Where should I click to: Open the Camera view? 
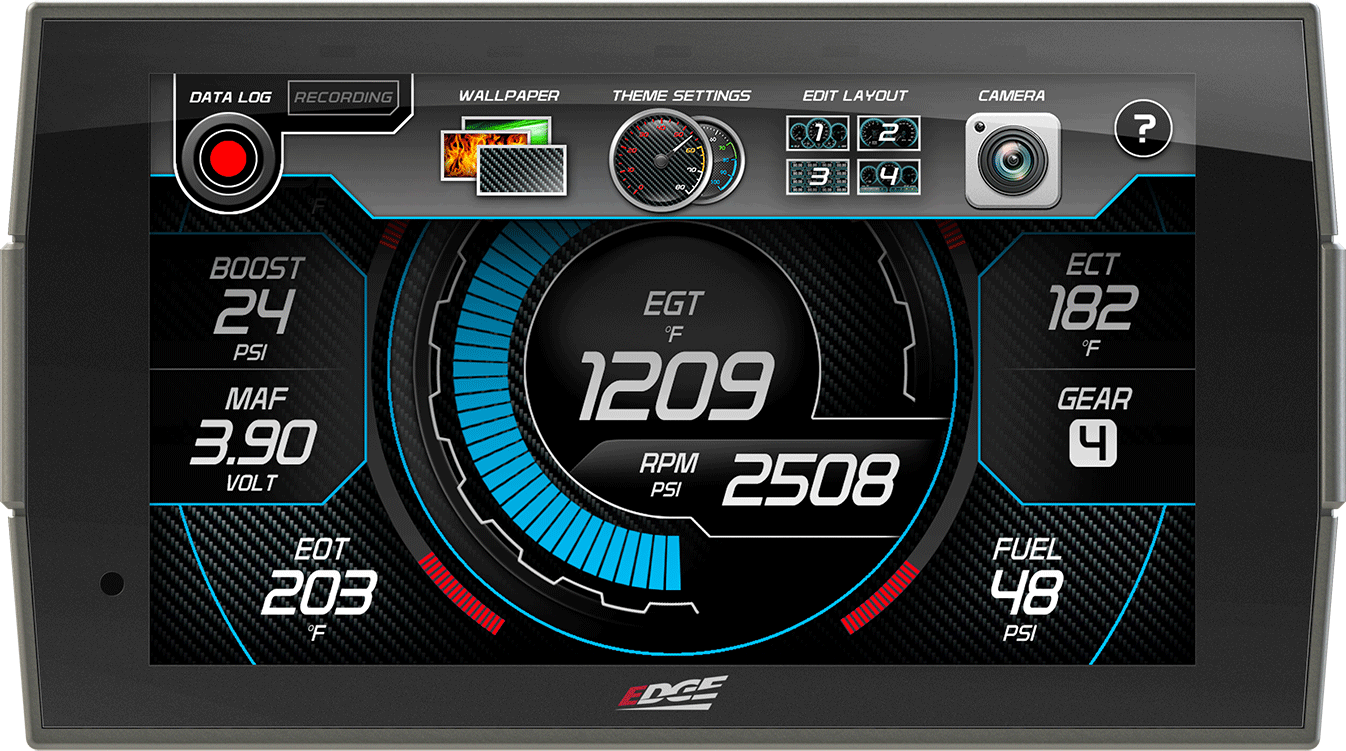1013,155
